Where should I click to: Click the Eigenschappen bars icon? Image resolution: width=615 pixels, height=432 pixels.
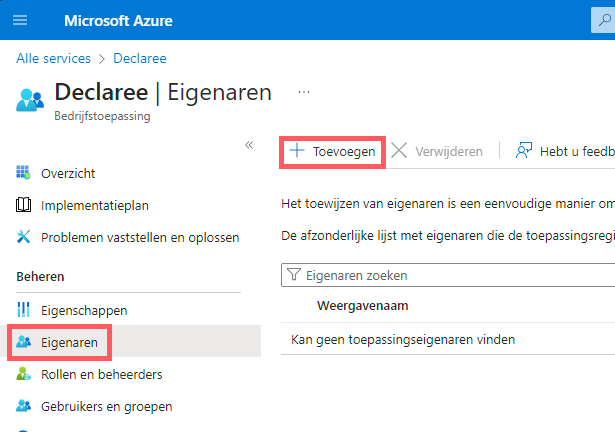pos(25,310)
